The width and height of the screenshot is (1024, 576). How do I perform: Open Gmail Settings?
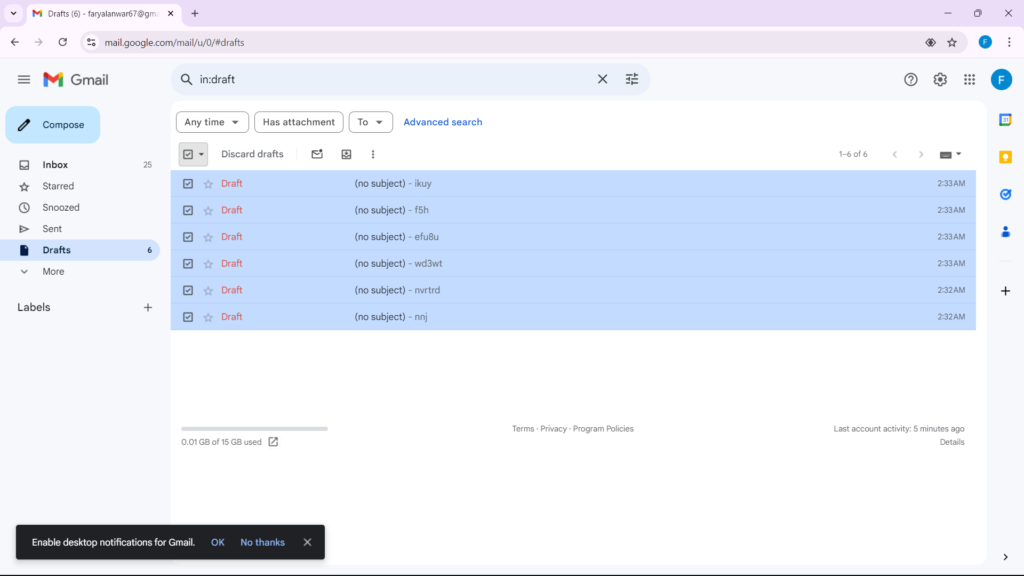(940, 79)
